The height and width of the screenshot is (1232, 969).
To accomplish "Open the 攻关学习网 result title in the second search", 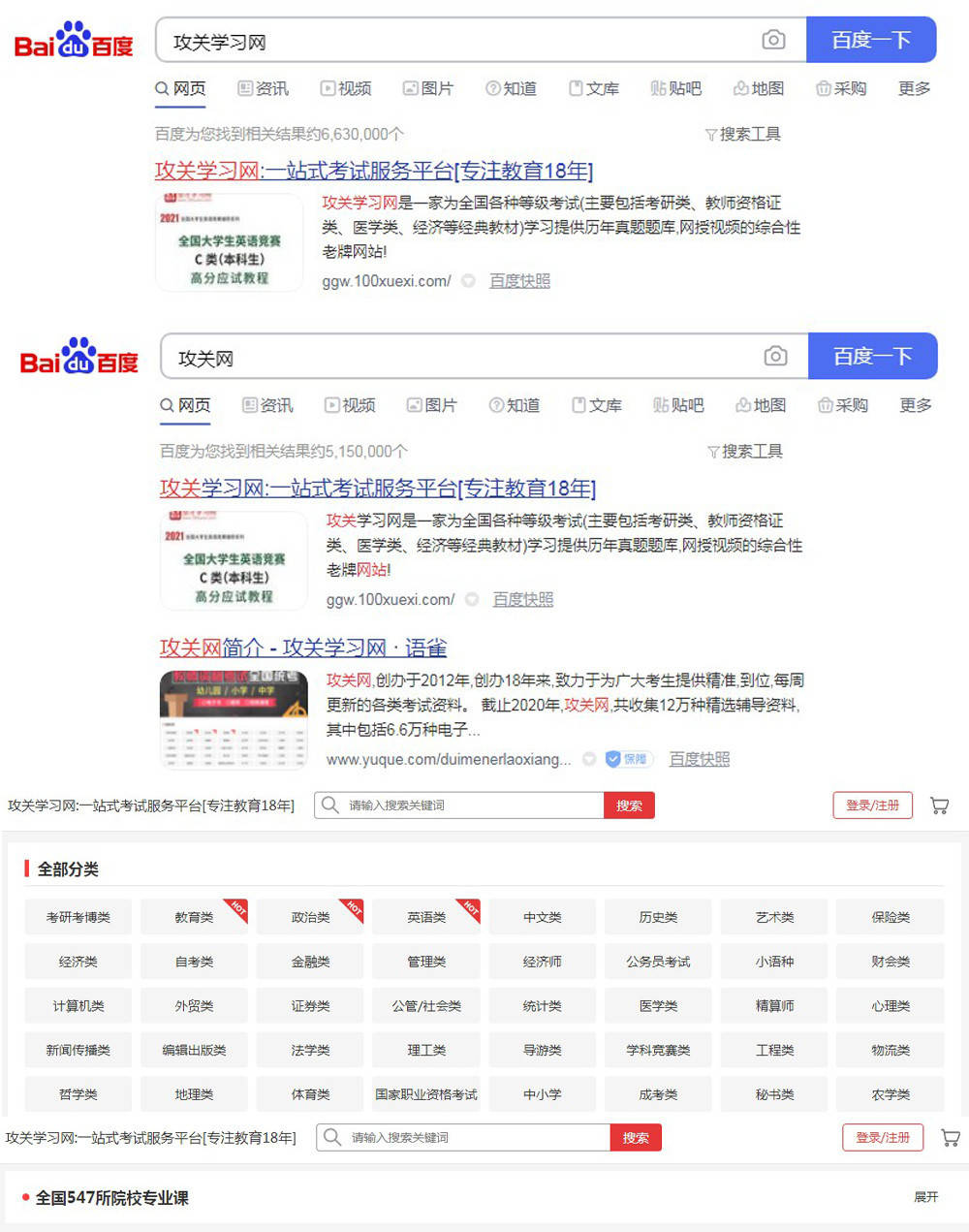I will (378, 488).
